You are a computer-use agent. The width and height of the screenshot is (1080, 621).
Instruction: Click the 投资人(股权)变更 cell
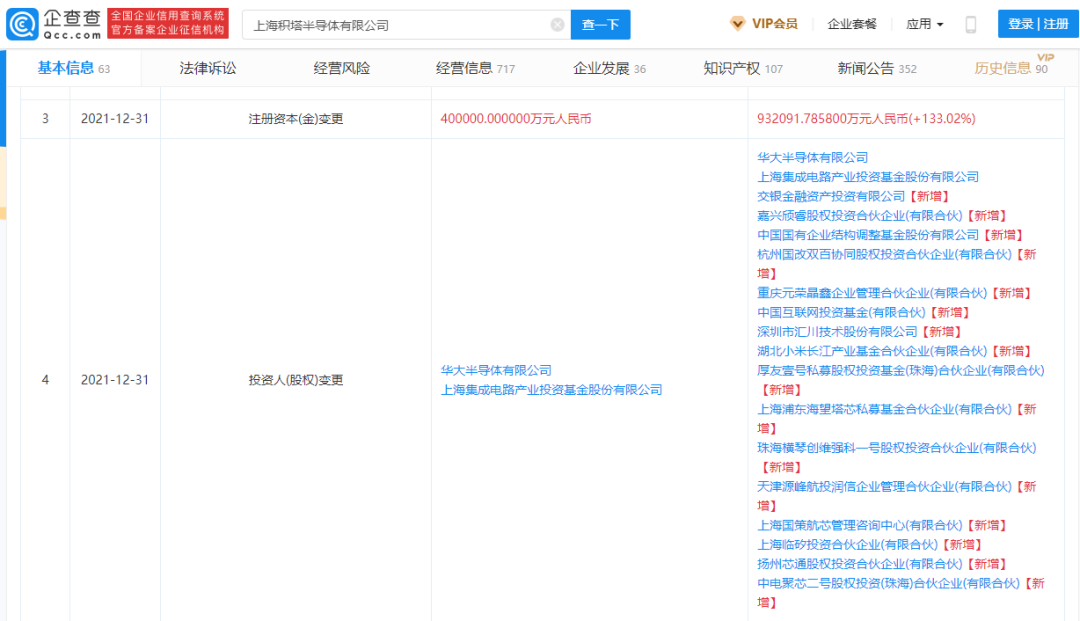click(295, 379)
